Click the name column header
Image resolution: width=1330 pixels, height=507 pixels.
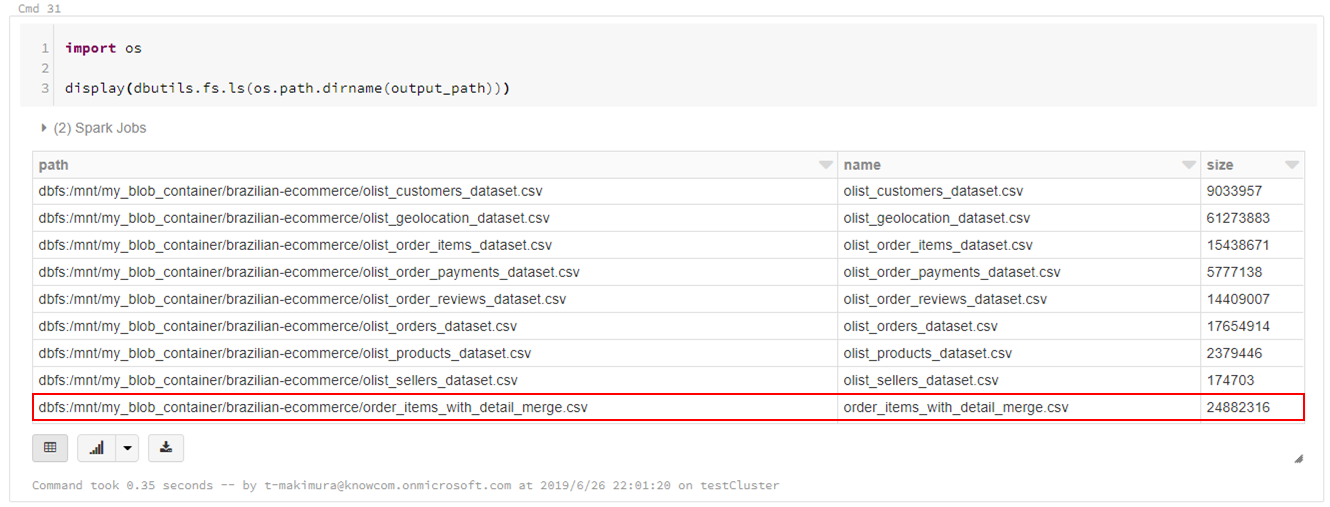pos(862,165)
